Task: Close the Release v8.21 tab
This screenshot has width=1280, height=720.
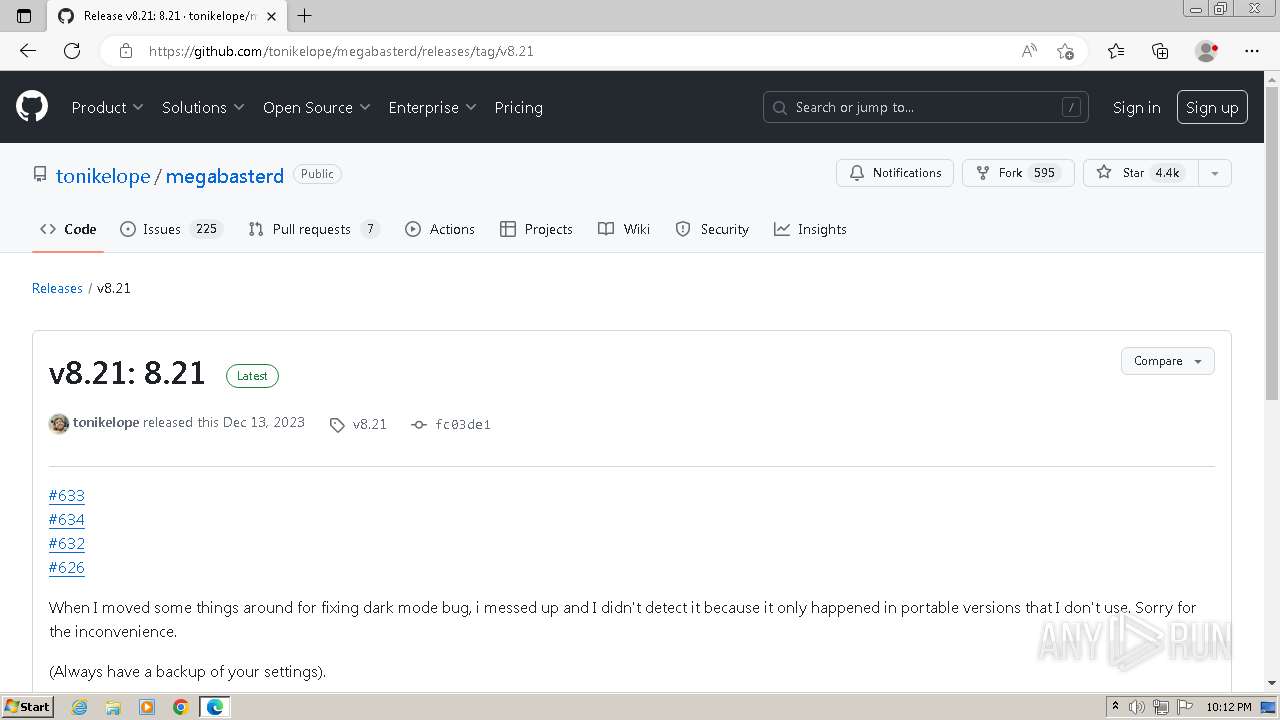Action: click(271, 16)
